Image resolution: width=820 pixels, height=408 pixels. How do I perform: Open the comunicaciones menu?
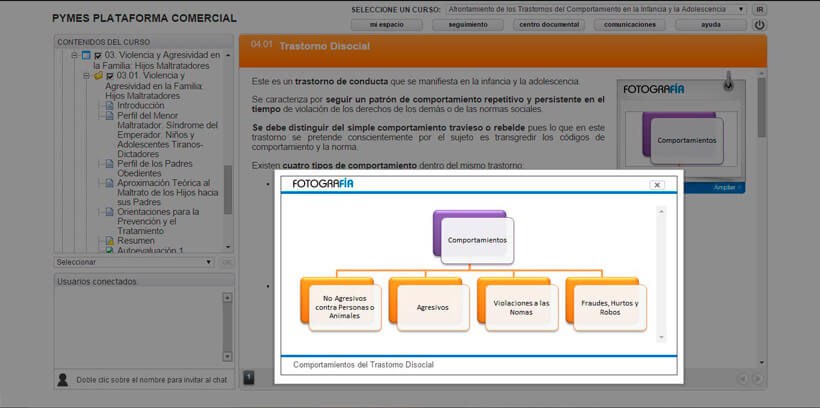630,25
